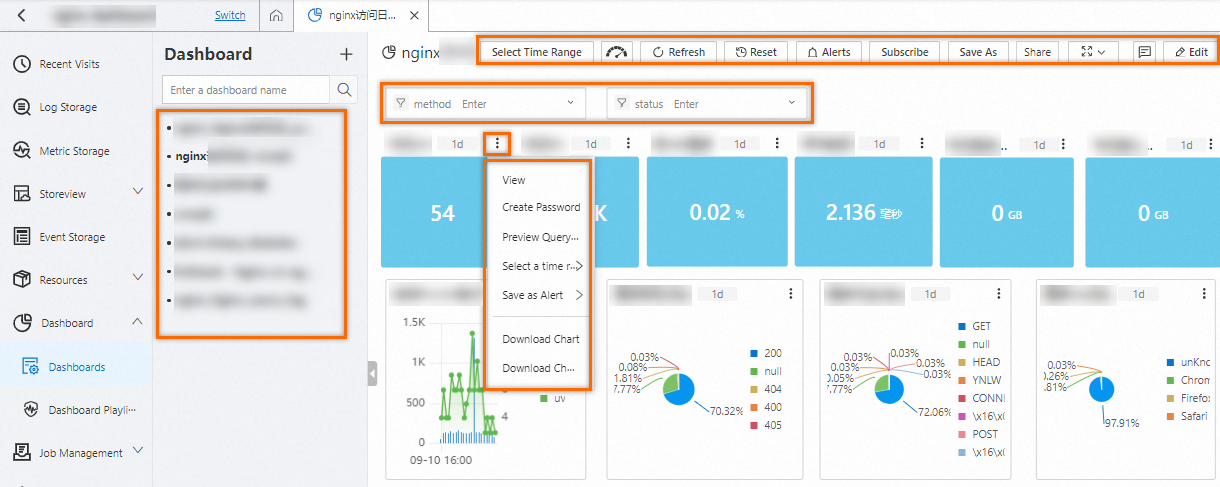Screen dimensions: 1220x487
Task: Click the dashboard search magnifier icon
Action: coord(344,90)
